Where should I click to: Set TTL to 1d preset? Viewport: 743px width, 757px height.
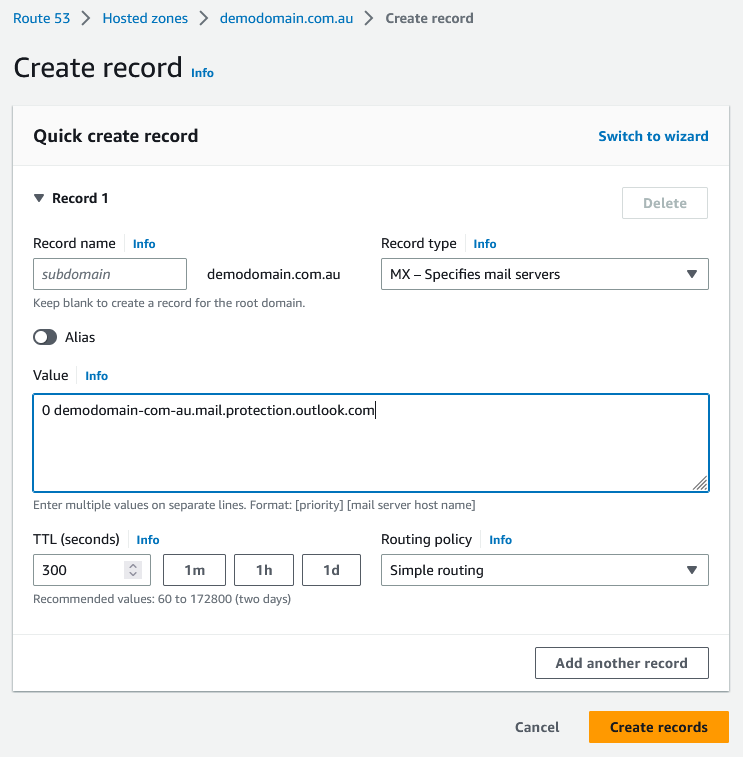tap(331, 570)
